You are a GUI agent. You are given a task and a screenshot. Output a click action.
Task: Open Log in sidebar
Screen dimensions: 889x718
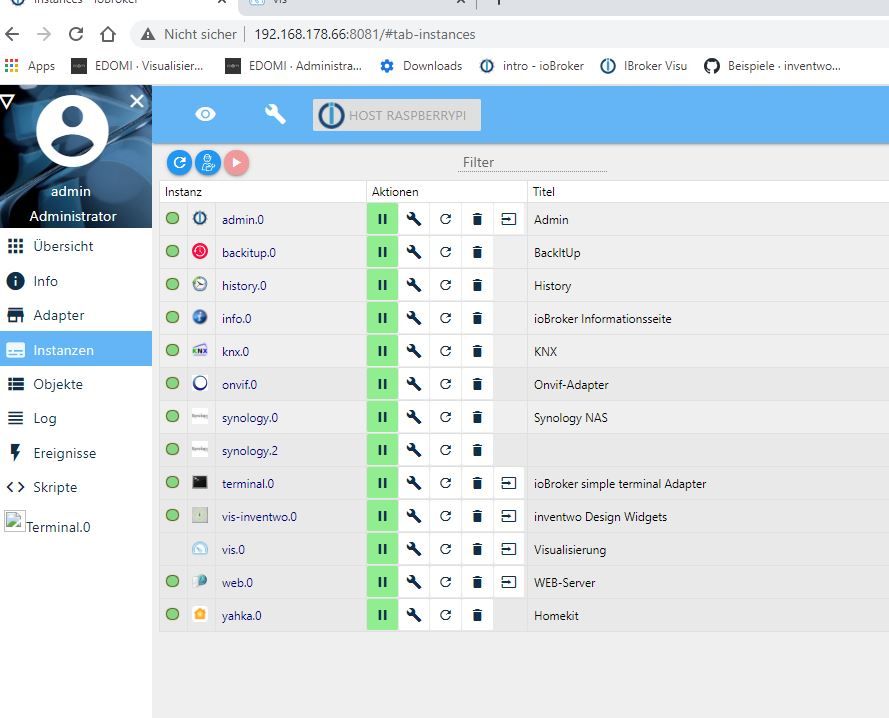click(x=76, y=418)
